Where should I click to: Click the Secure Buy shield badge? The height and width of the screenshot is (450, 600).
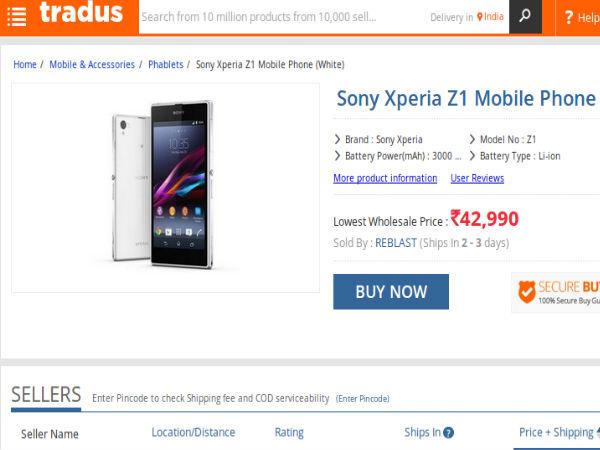click(556, 292)
